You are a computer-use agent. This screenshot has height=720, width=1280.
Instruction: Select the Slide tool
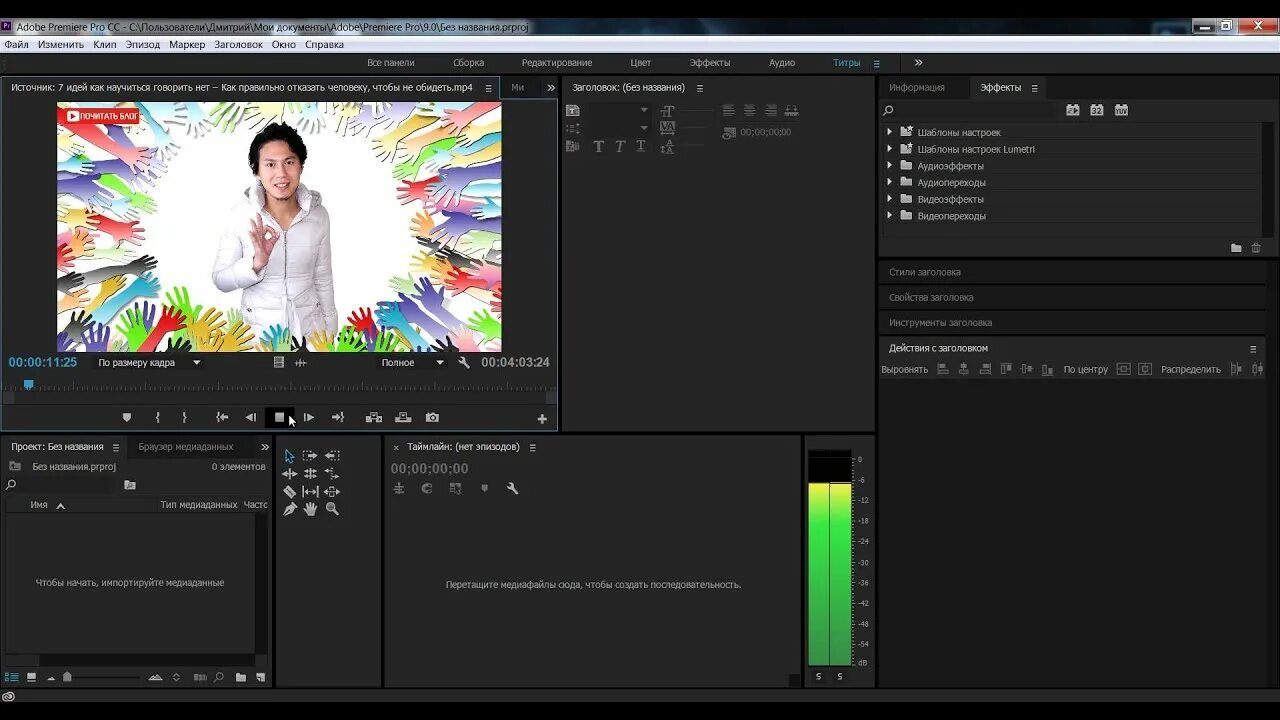(x=332, y=492)
